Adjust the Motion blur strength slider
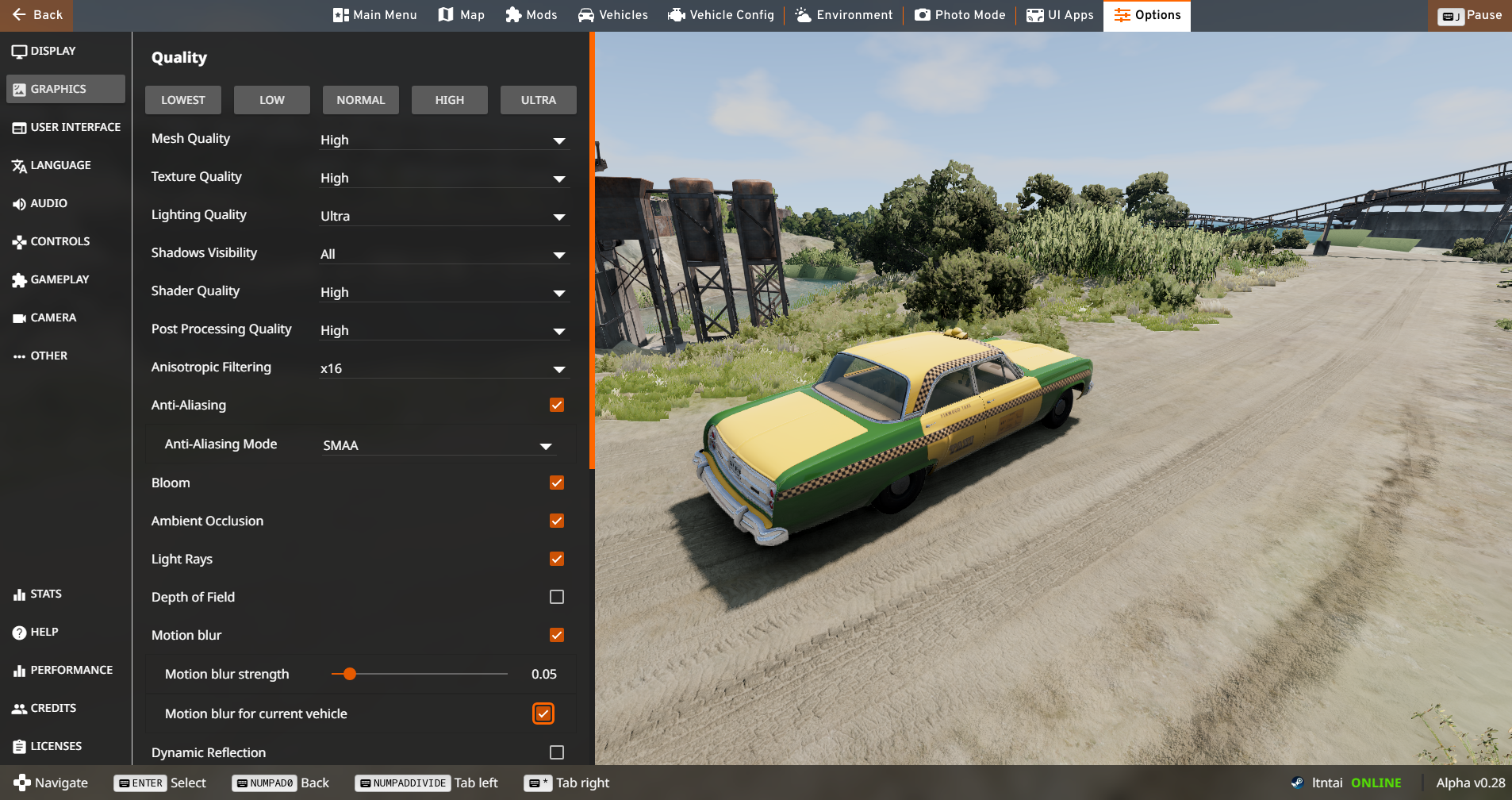Screen dimensions: 1512x800 [x=420, y=674]
